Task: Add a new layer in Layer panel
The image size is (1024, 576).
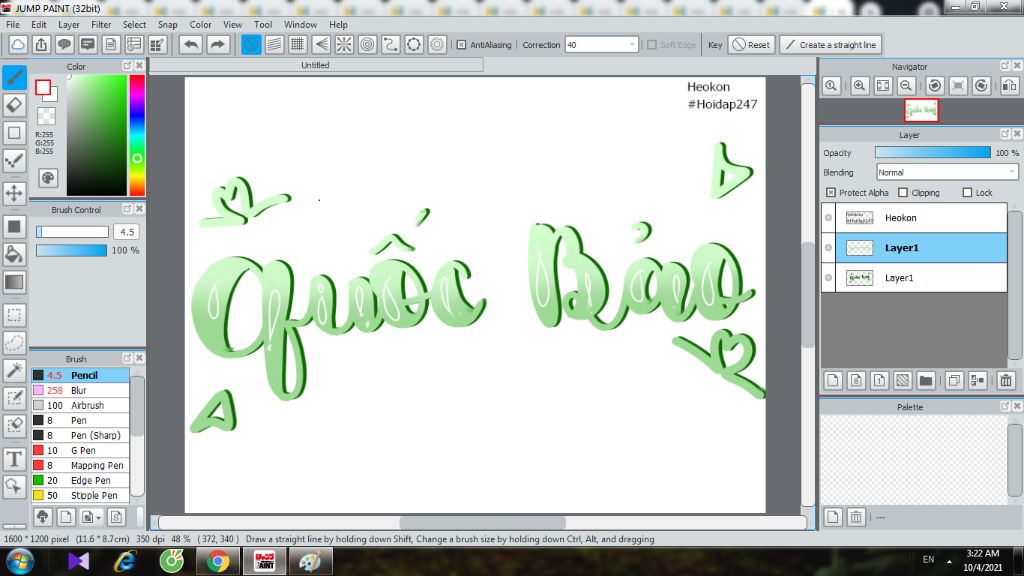Action: pyautogui.click(x=833, y=380)
